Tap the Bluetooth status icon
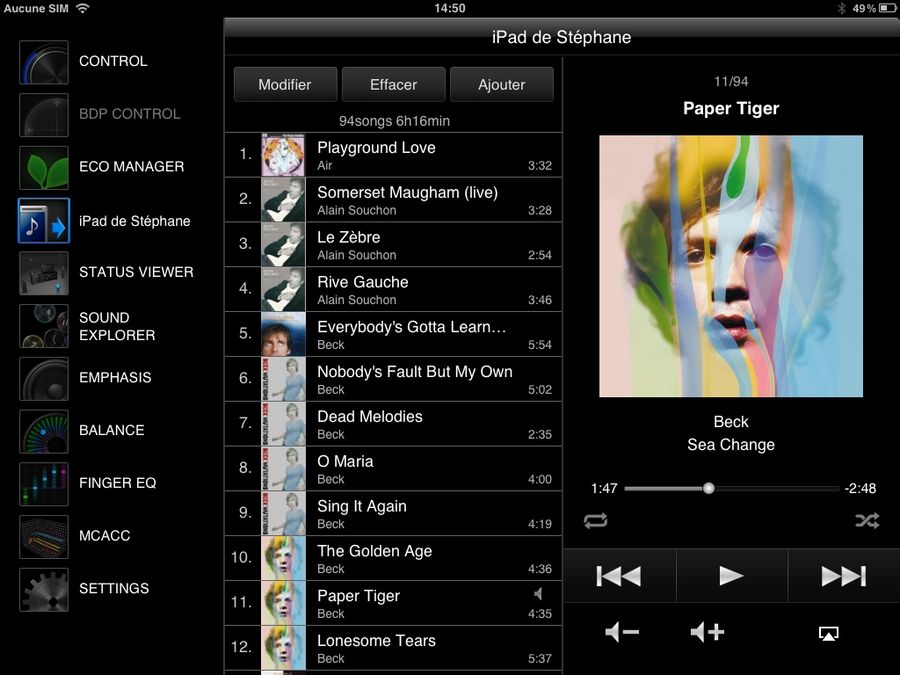The height and width of the screenshot is (675, 900). [841, 8]
